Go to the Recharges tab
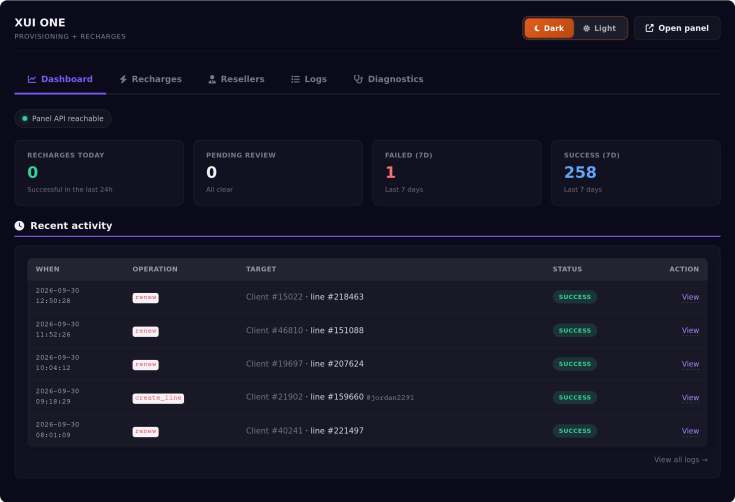Image resolution: width=735 pixels, height=502 pixels. (150, 79)
